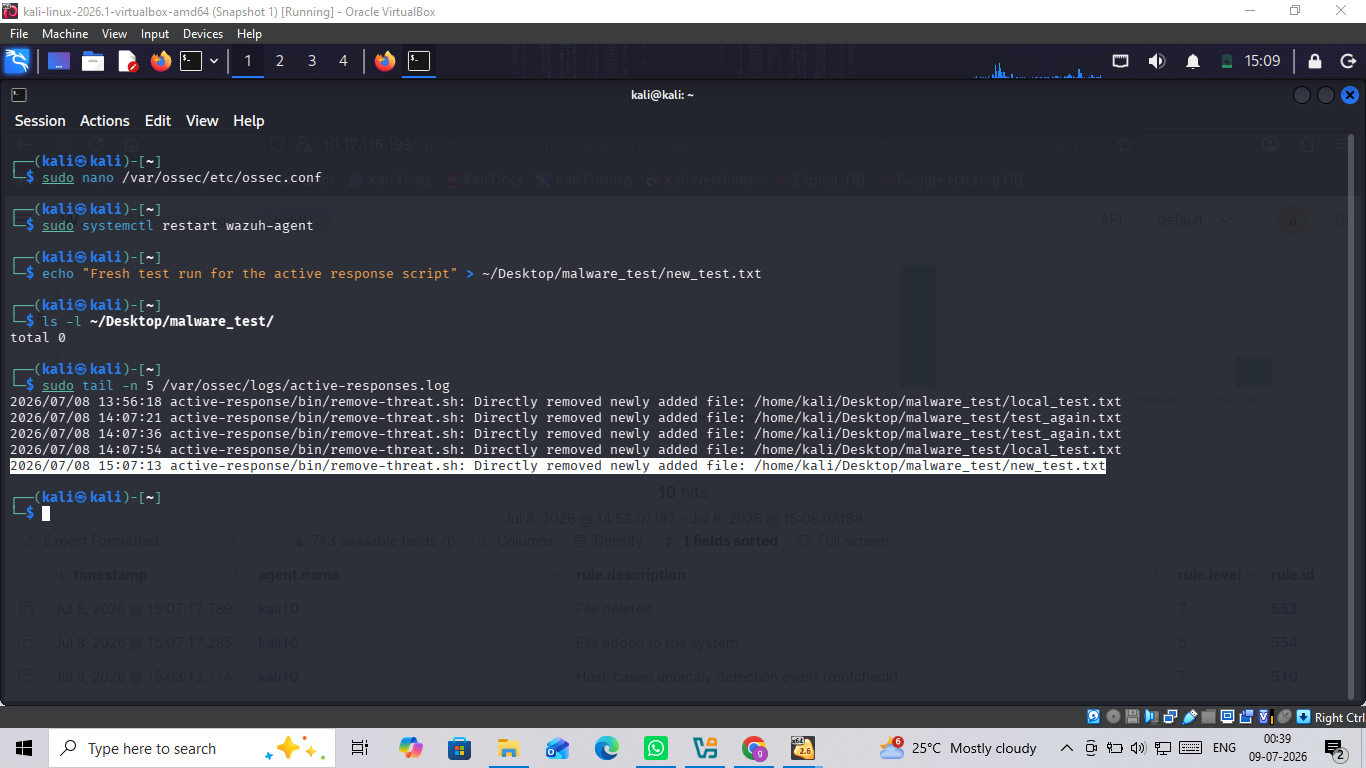Screen dimensions: 1366x768
Task: Open the file manager panel icon
Action: coord(93,61)
